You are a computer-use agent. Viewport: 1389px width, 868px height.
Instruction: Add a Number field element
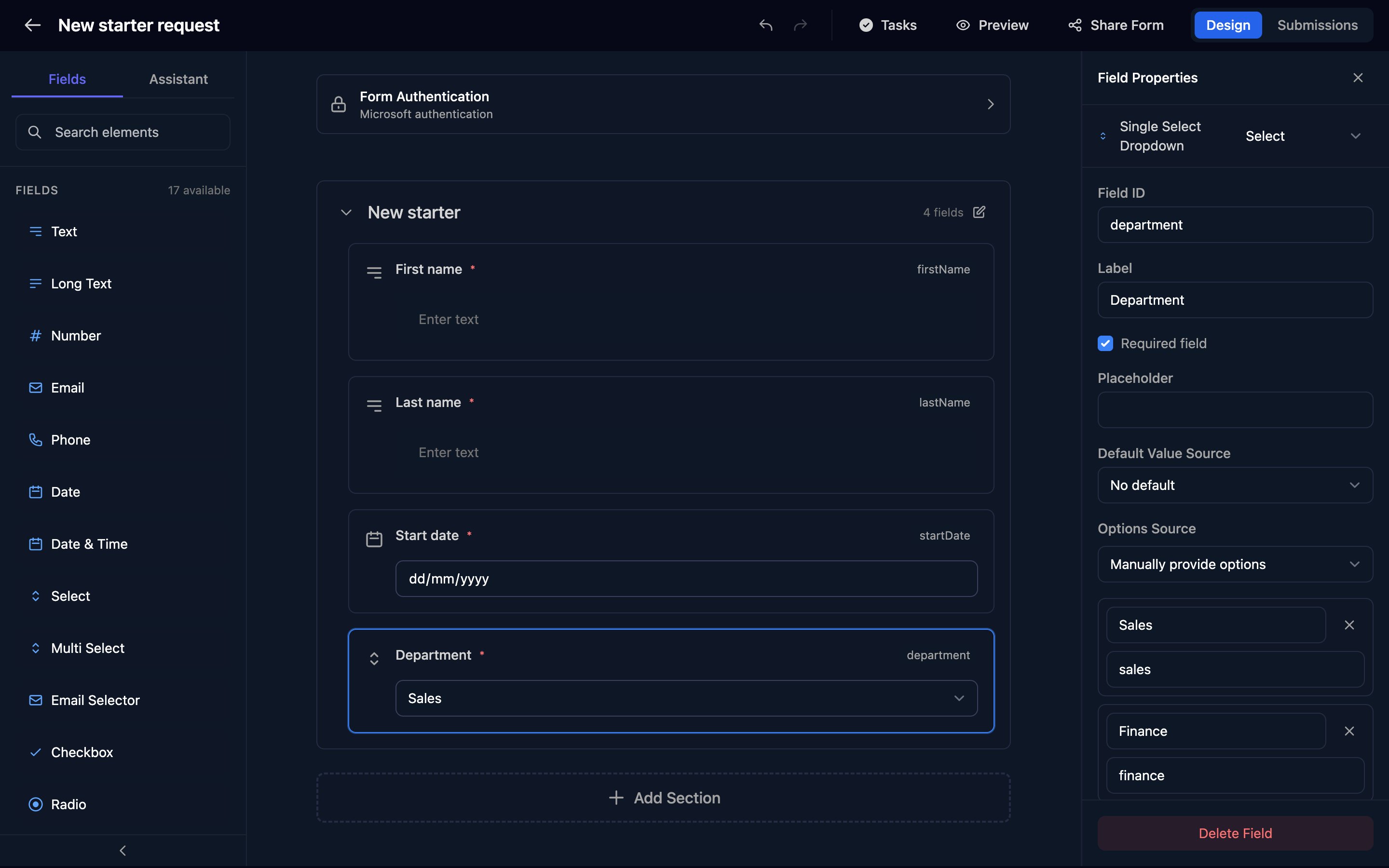point(123,336)
